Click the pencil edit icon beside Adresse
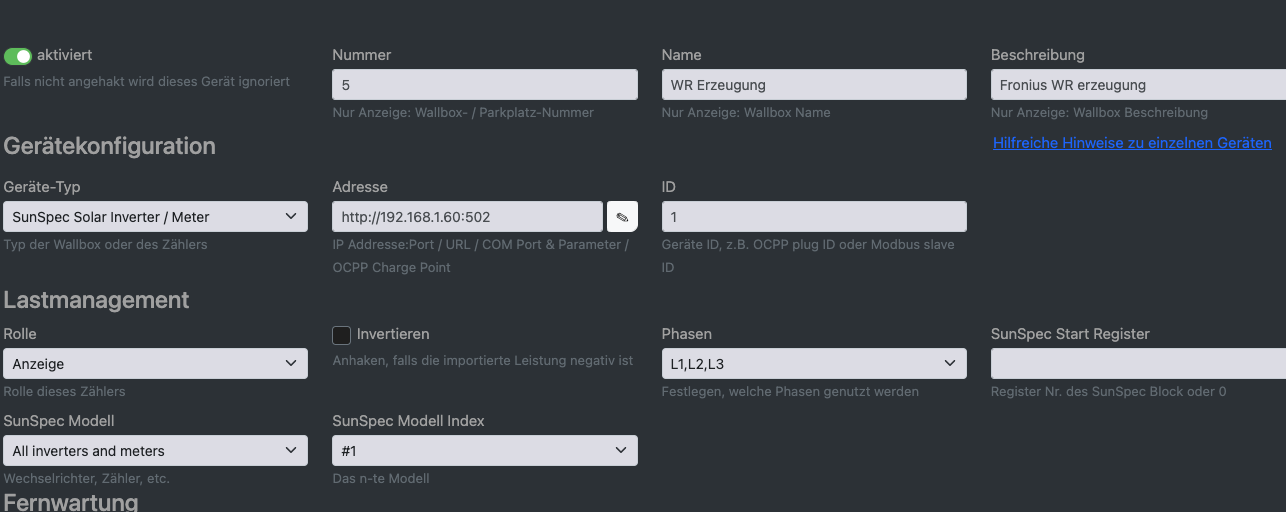This screenshot has height=512, width=1286. pos(622,217)
